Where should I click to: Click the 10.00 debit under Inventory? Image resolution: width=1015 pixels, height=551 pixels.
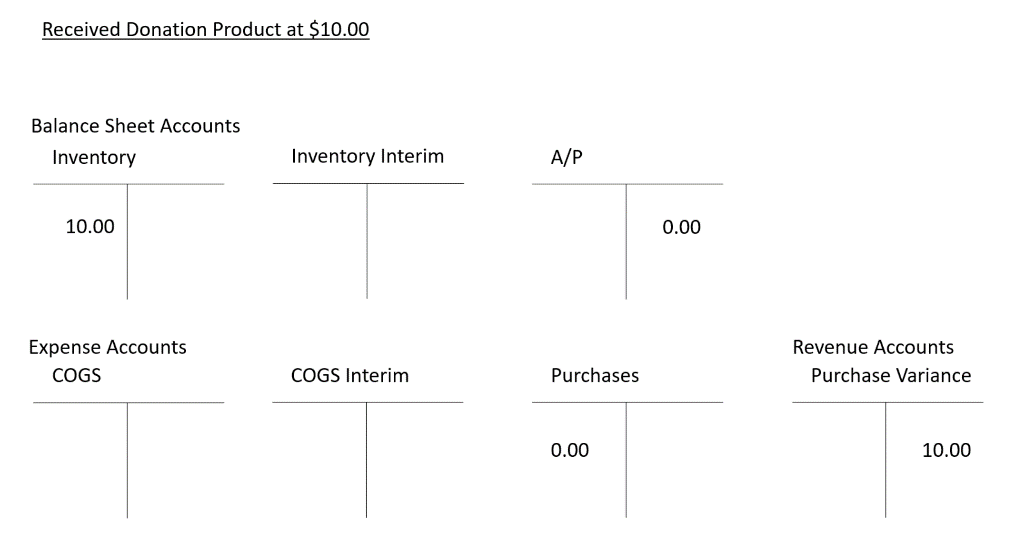pyautogui.click(x=90, y=227)
